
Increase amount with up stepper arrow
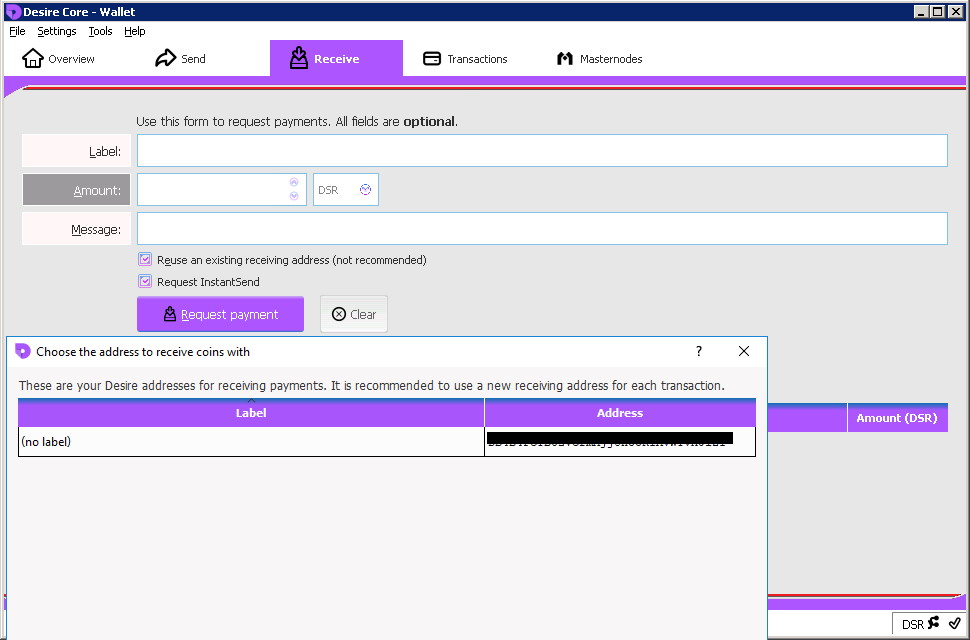(294, 182)
